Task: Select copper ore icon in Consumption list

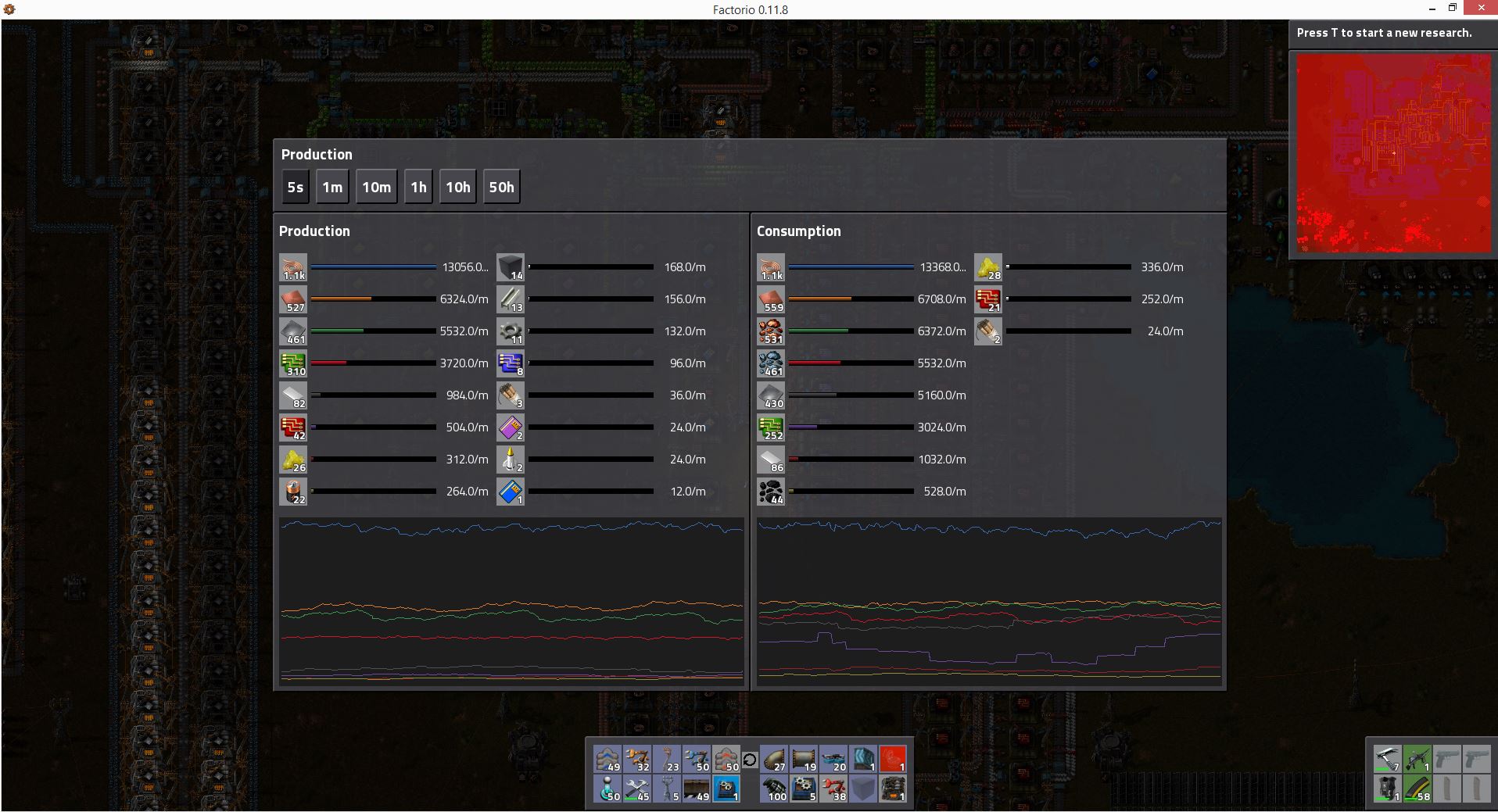Action: [x=771, y=332]
